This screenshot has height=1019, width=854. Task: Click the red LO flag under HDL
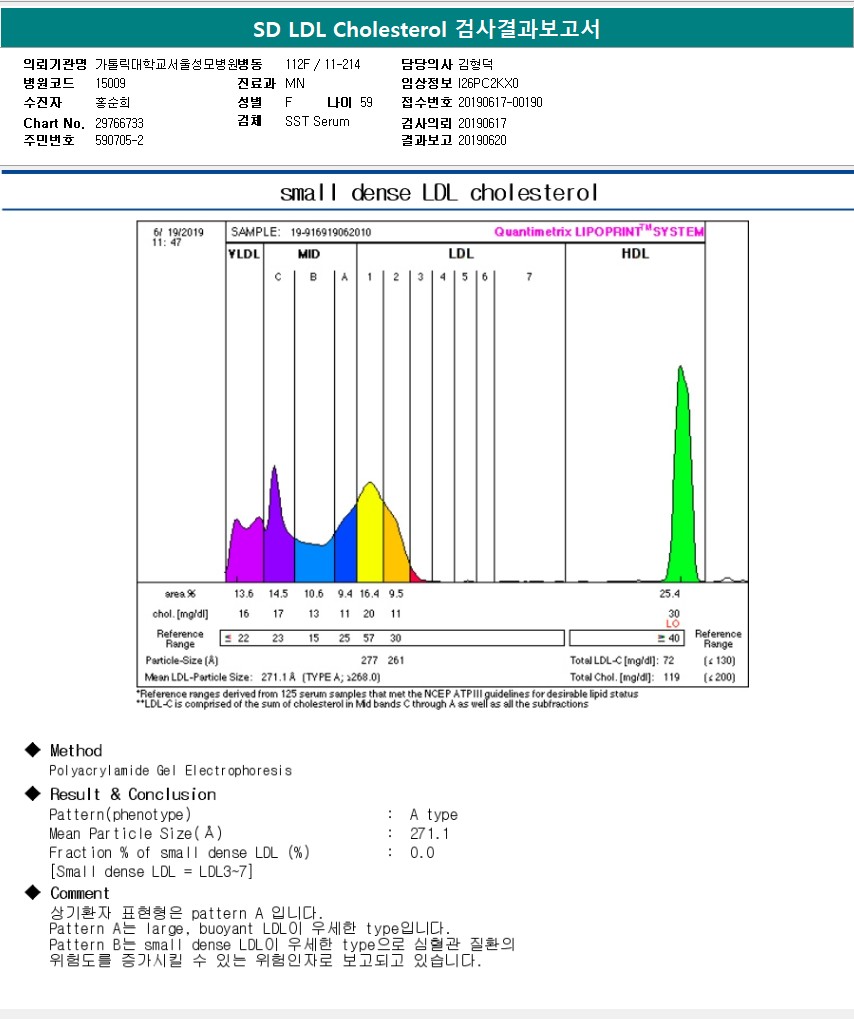point(673,624)
